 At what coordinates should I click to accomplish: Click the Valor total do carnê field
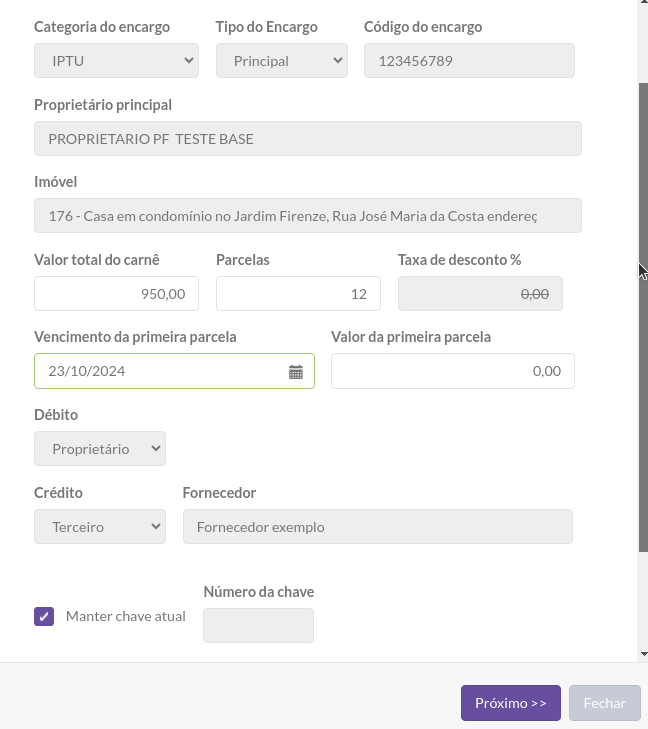pyautogui.click(x=116, y=294)
